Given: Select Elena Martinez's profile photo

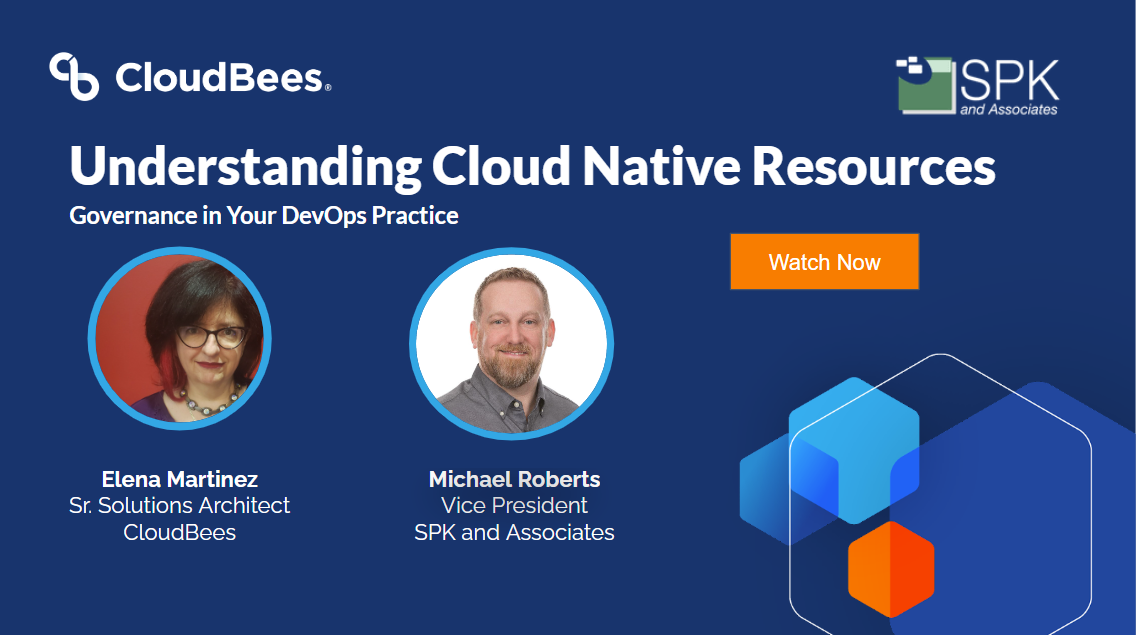Looking at the screenshot, I should (180, 339).
